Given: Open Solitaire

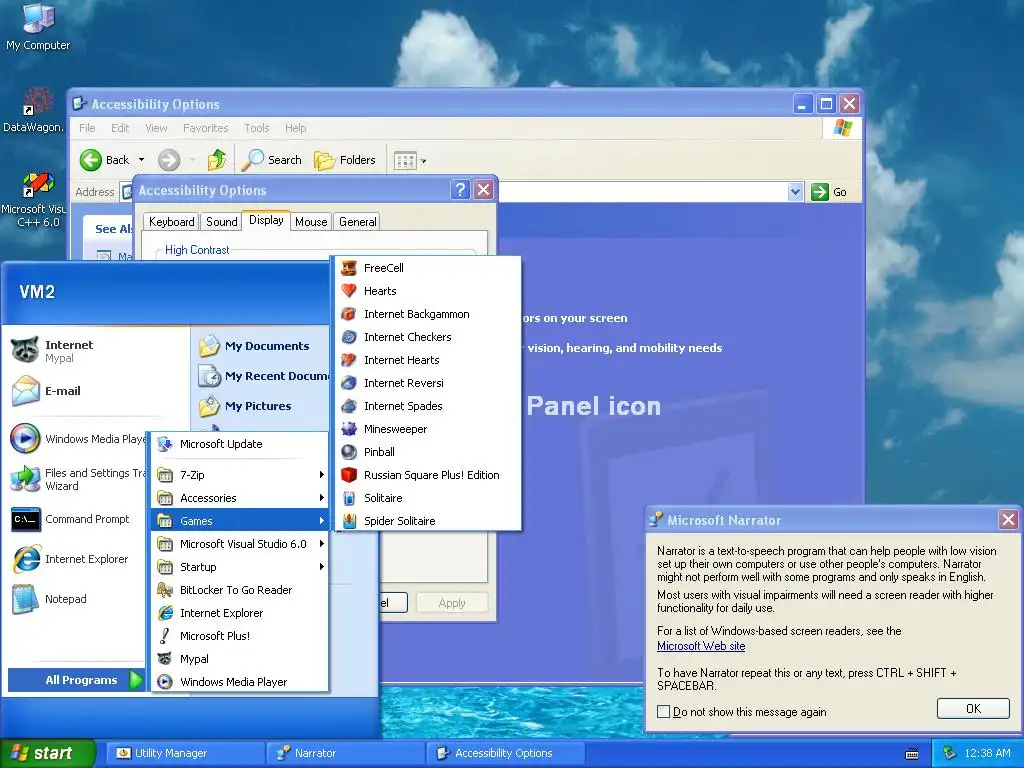Looking at the screenshot, I should tap(428, 498).
